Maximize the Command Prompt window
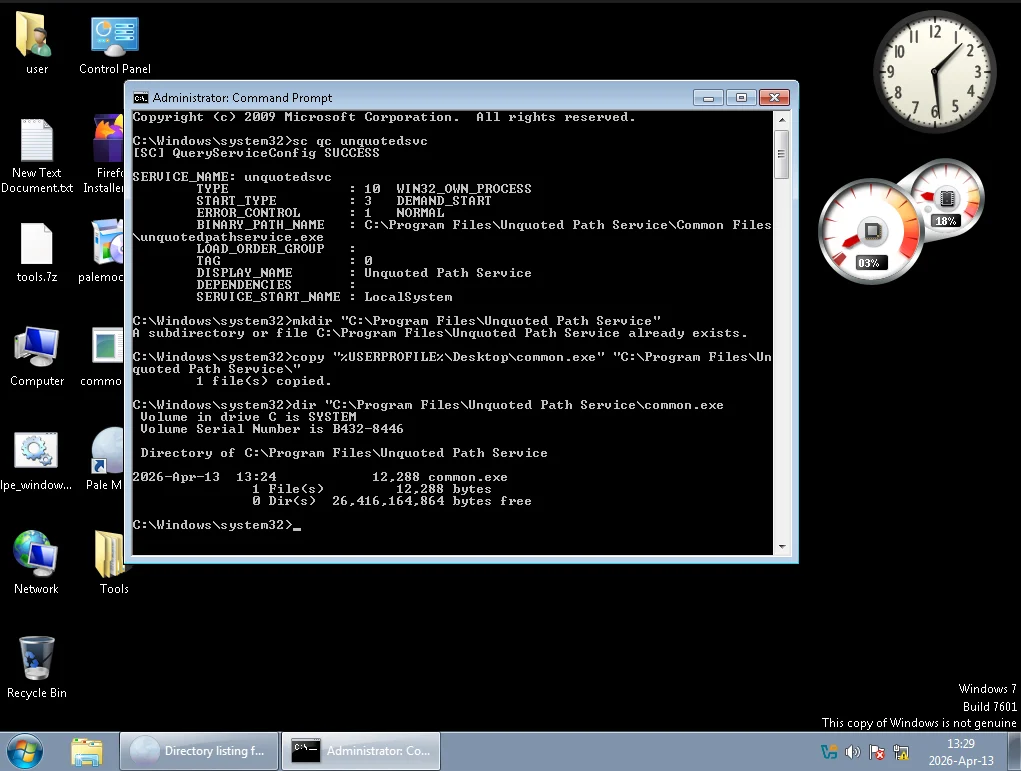Image resolution: width=1021 pixels, height=771 pixels. tap(741, 98)
